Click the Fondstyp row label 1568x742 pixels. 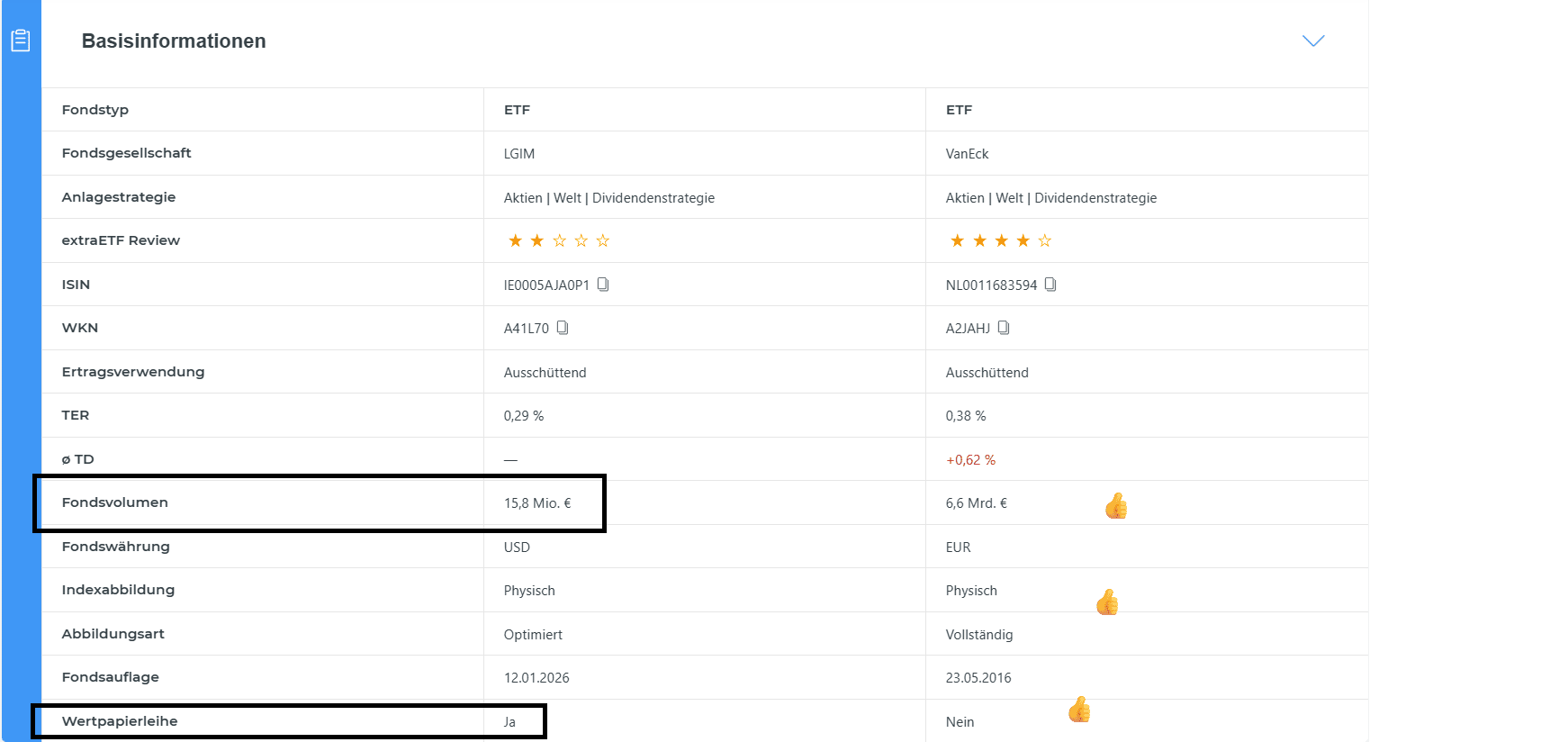(95, 110)
